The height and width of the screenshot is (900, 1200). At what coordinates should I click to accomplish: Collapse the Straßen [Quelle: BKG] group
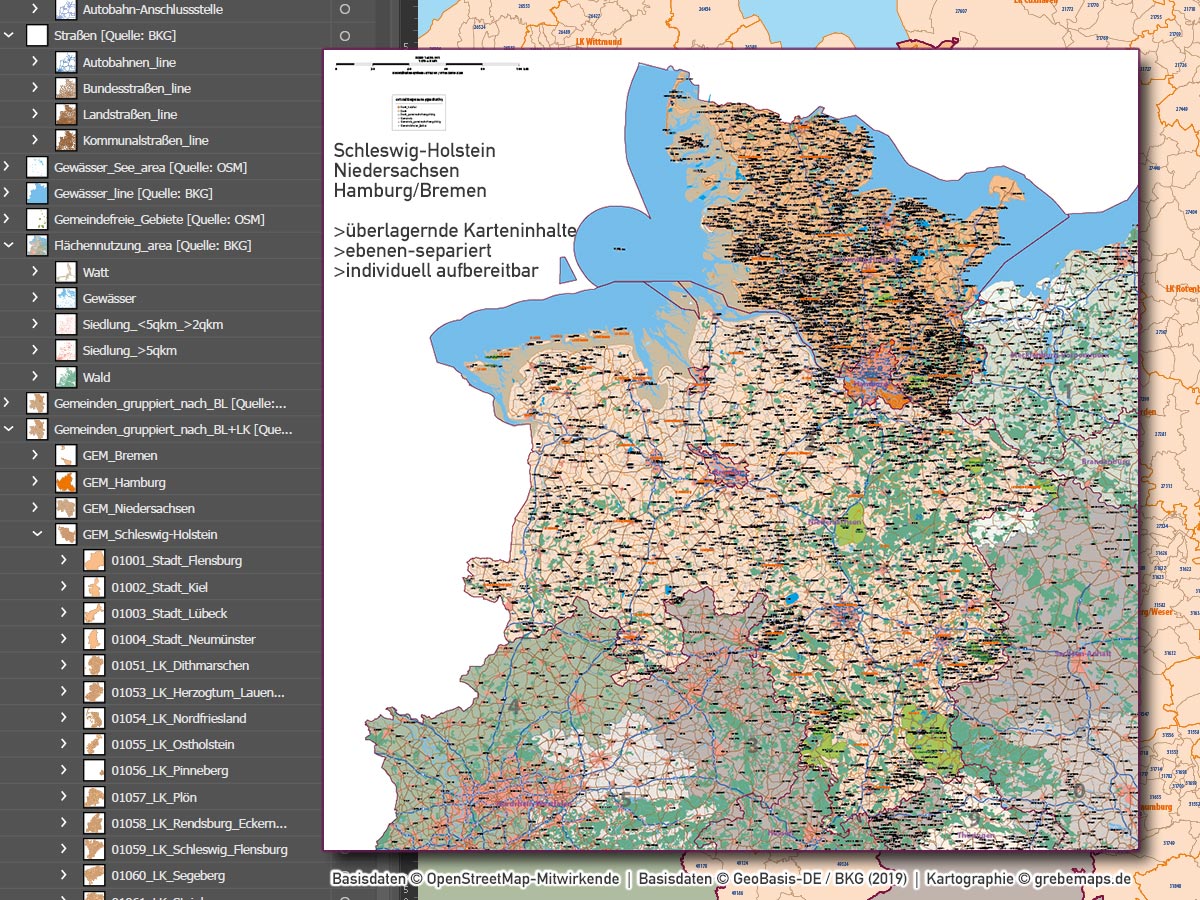point(8,35)
